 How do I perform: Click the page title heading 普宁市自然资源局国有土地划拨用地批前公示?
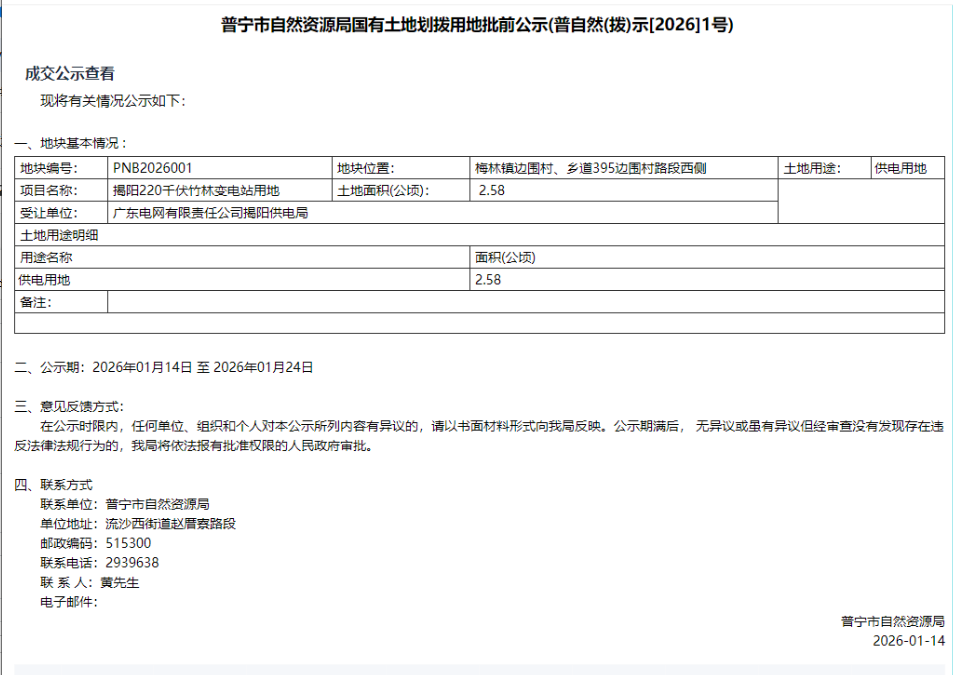(x=477, y=26)
